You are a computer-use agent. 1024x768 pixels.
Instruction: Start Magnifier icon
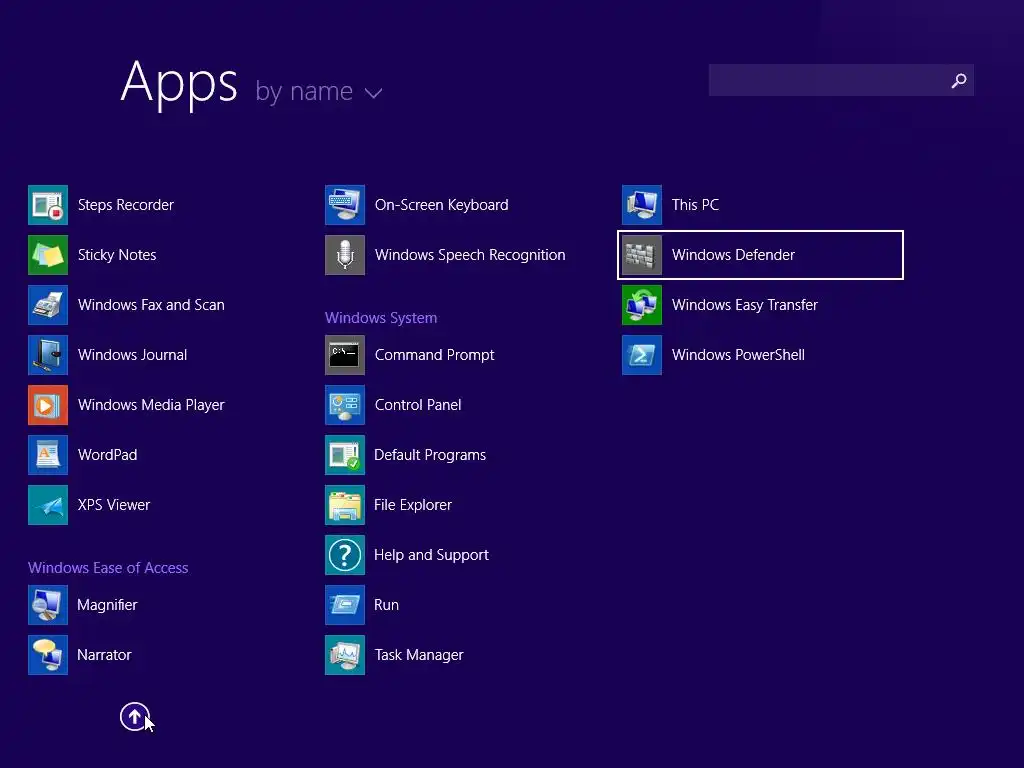click(x=48, y=605)
